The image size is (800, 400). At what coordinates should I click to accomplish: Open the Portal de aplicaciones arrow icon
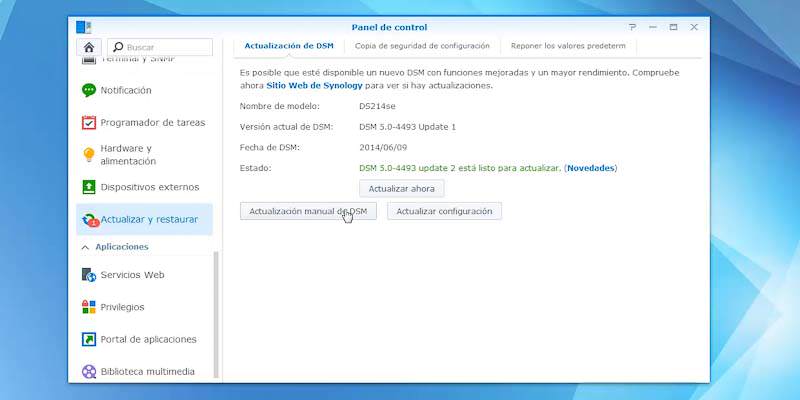tap(89, 339)
